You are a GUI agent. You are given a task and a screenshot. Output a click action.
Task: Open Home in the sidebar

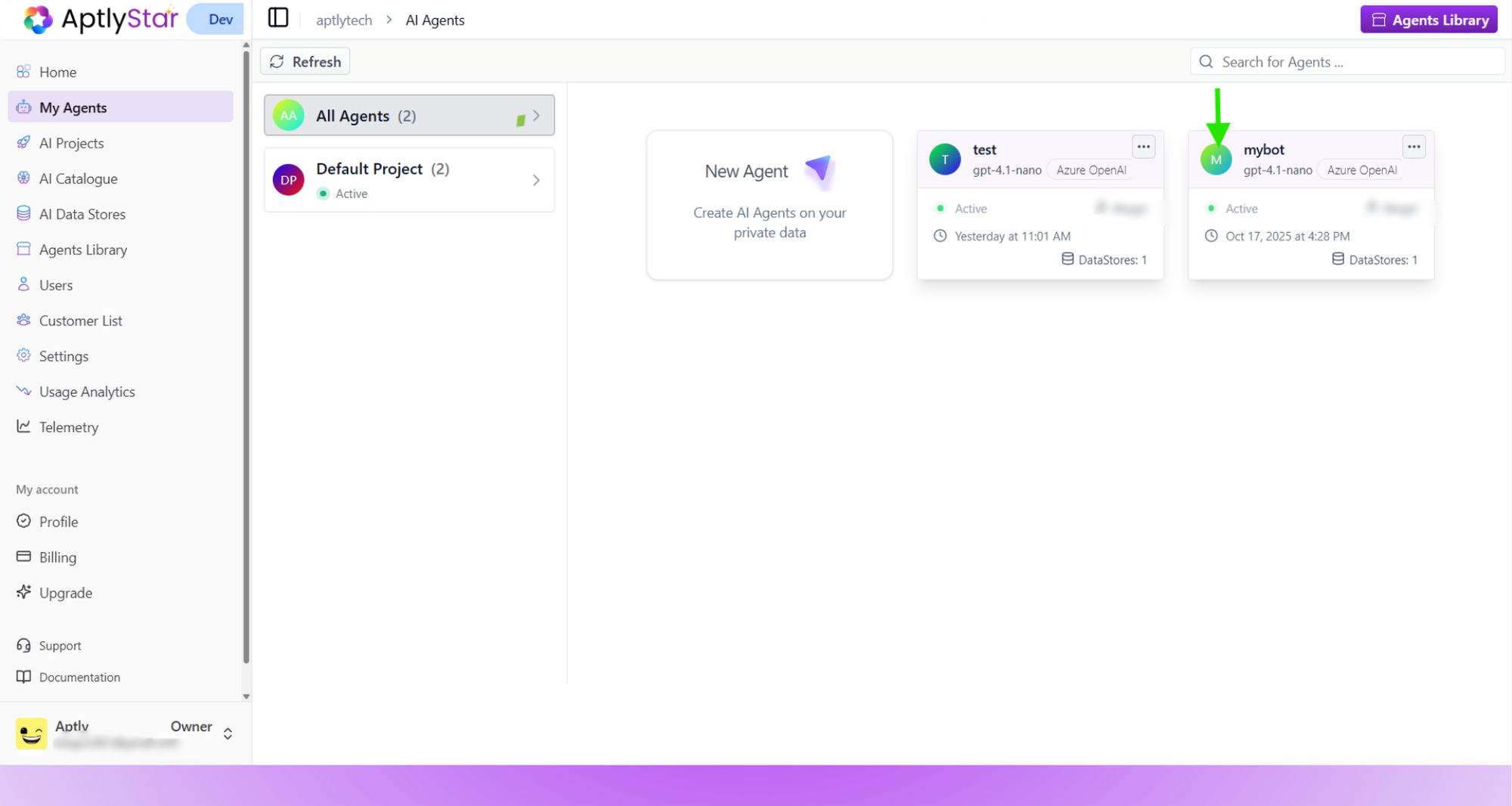point(121,72)
